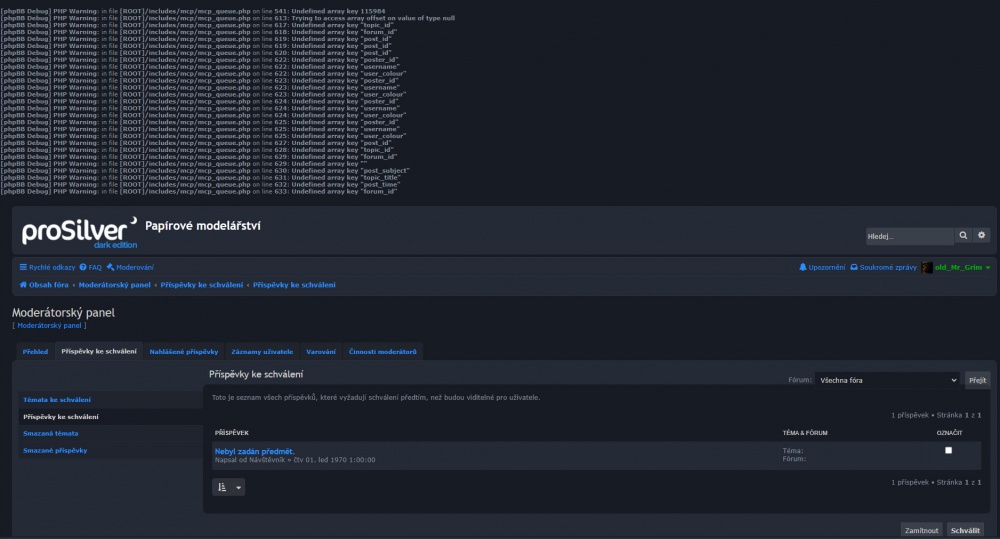This screenshot has width=1000, height=539.
Task: Go to Moderování in the navigation bar
Action: 130,267
